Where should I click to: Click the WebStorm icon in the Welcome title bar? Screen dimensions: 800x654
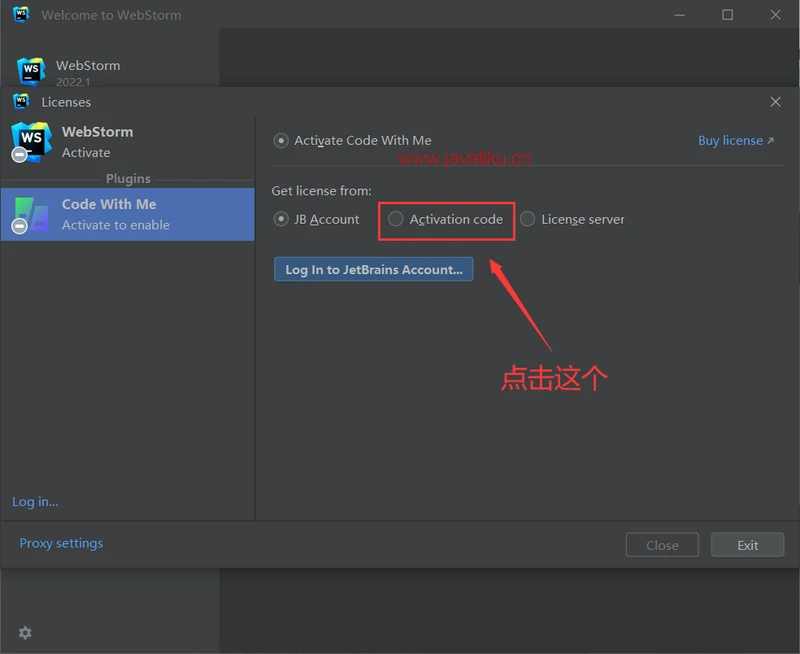(21, 15)
